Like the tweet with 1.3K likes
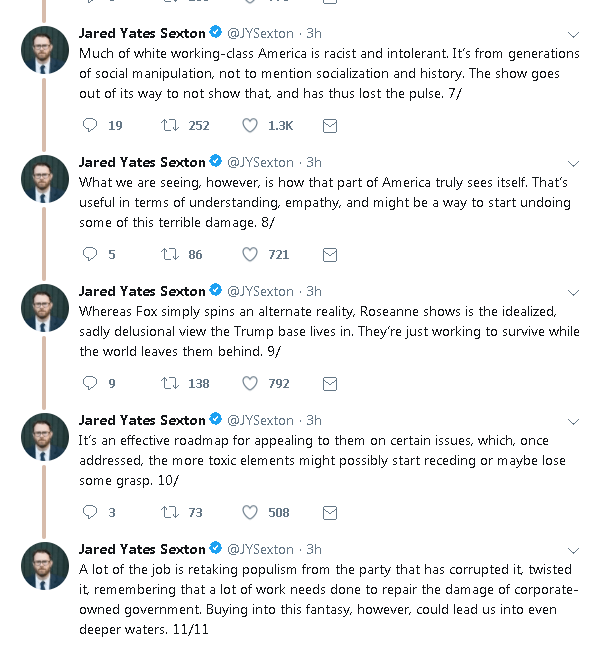This screenshot has height=652, width=603. pyautogui.click(x=250, y=125)
